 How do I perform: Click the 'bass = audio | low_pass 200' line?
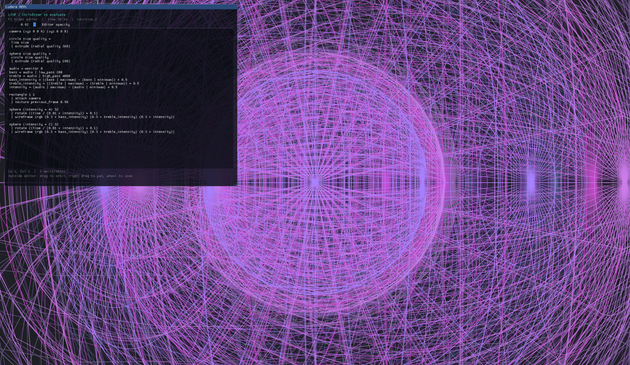click(x=36, y=72)
